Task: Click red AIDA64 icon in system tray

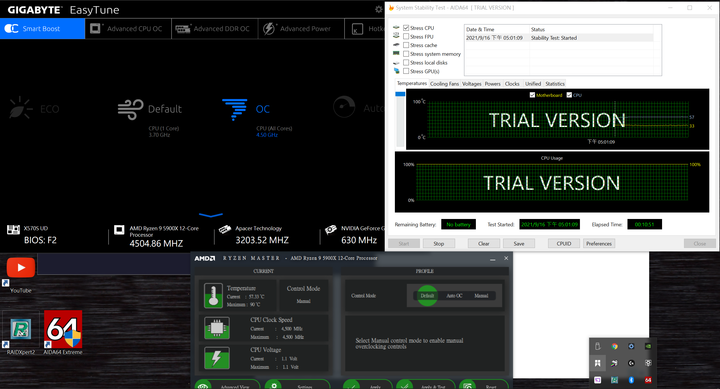Action: tap(648, 380)
